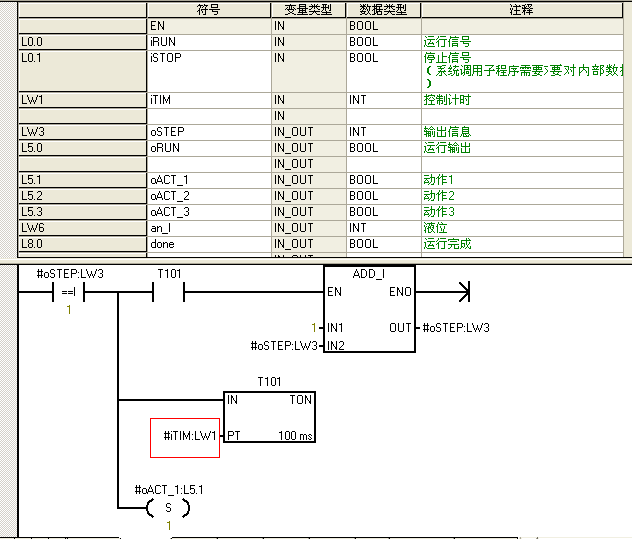Viewport: 632px width, 539px height.
Task: Select the T101 TON timer block
Action: pos(269,417)
